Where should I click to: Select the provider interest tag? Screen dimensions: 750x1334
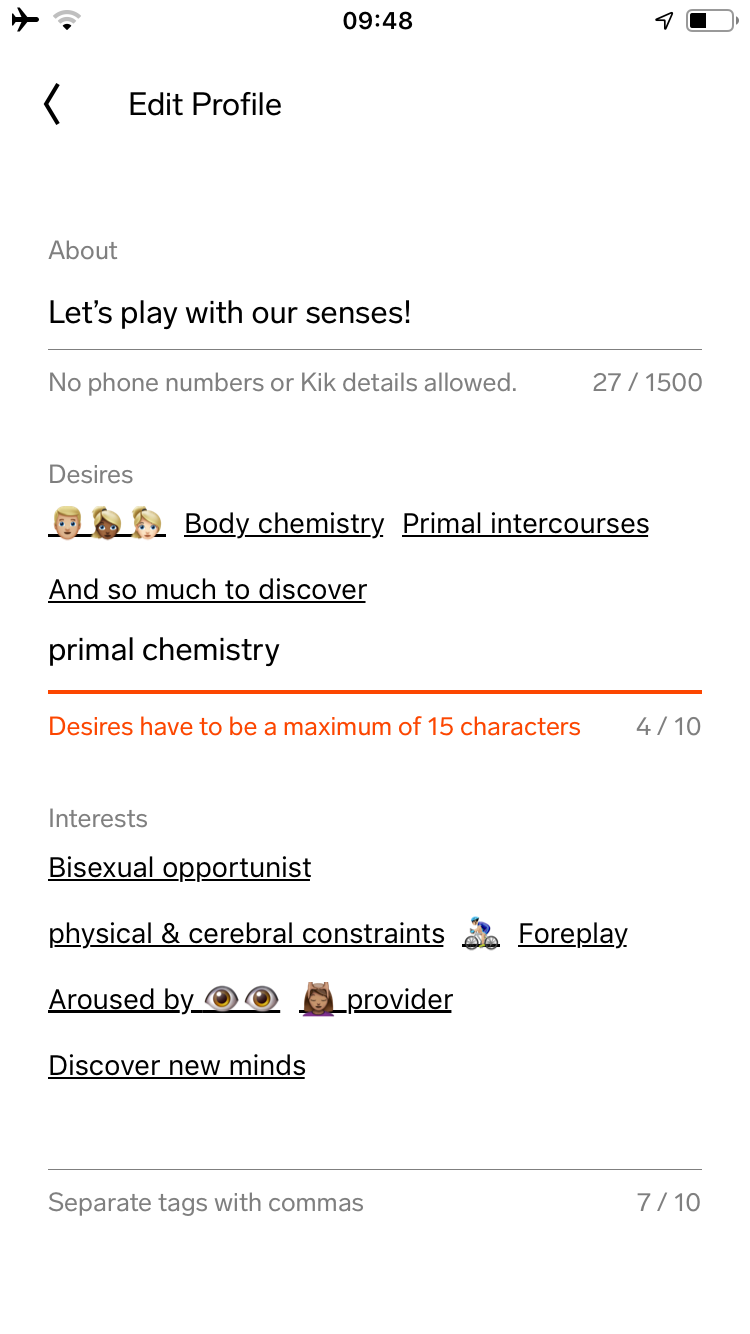376,999
